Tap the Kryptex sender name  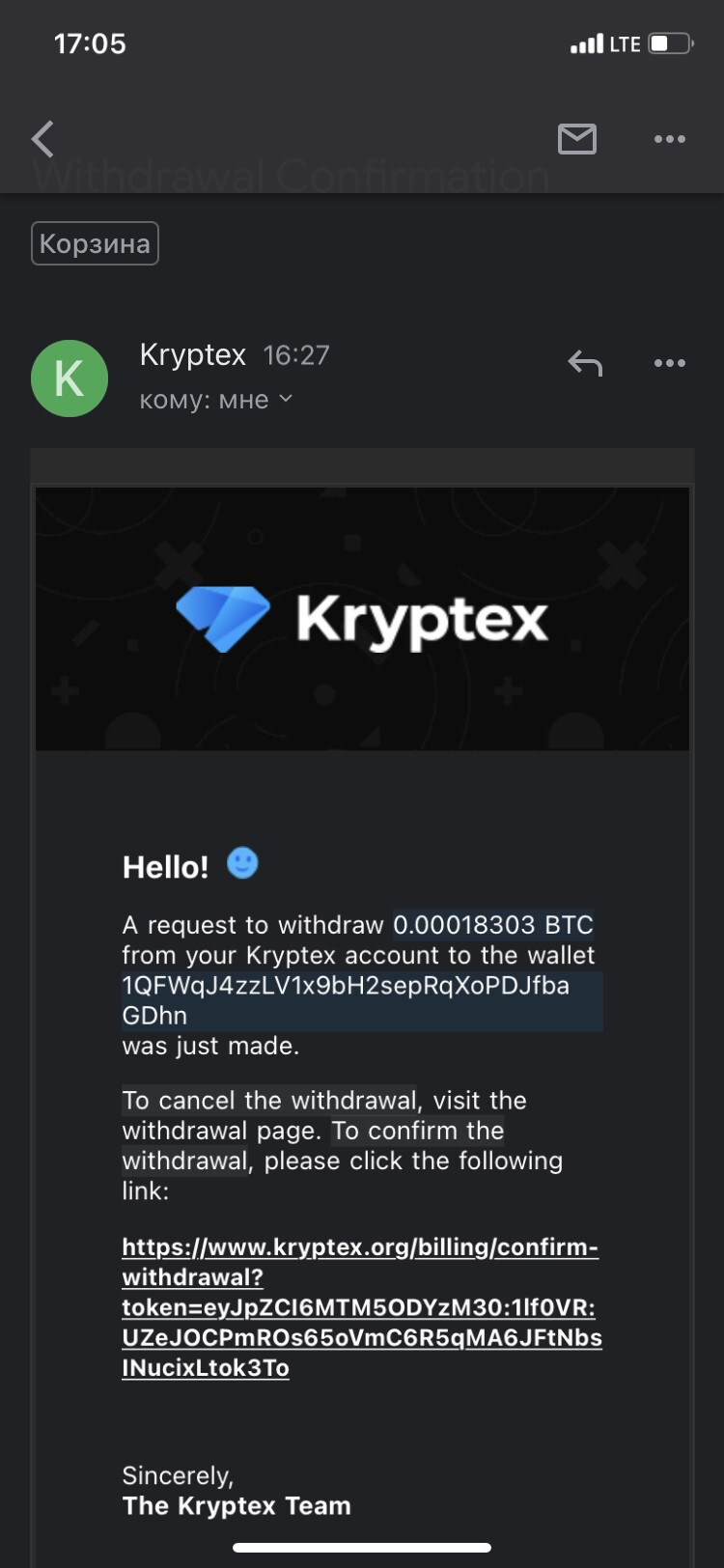pos(193,355)
